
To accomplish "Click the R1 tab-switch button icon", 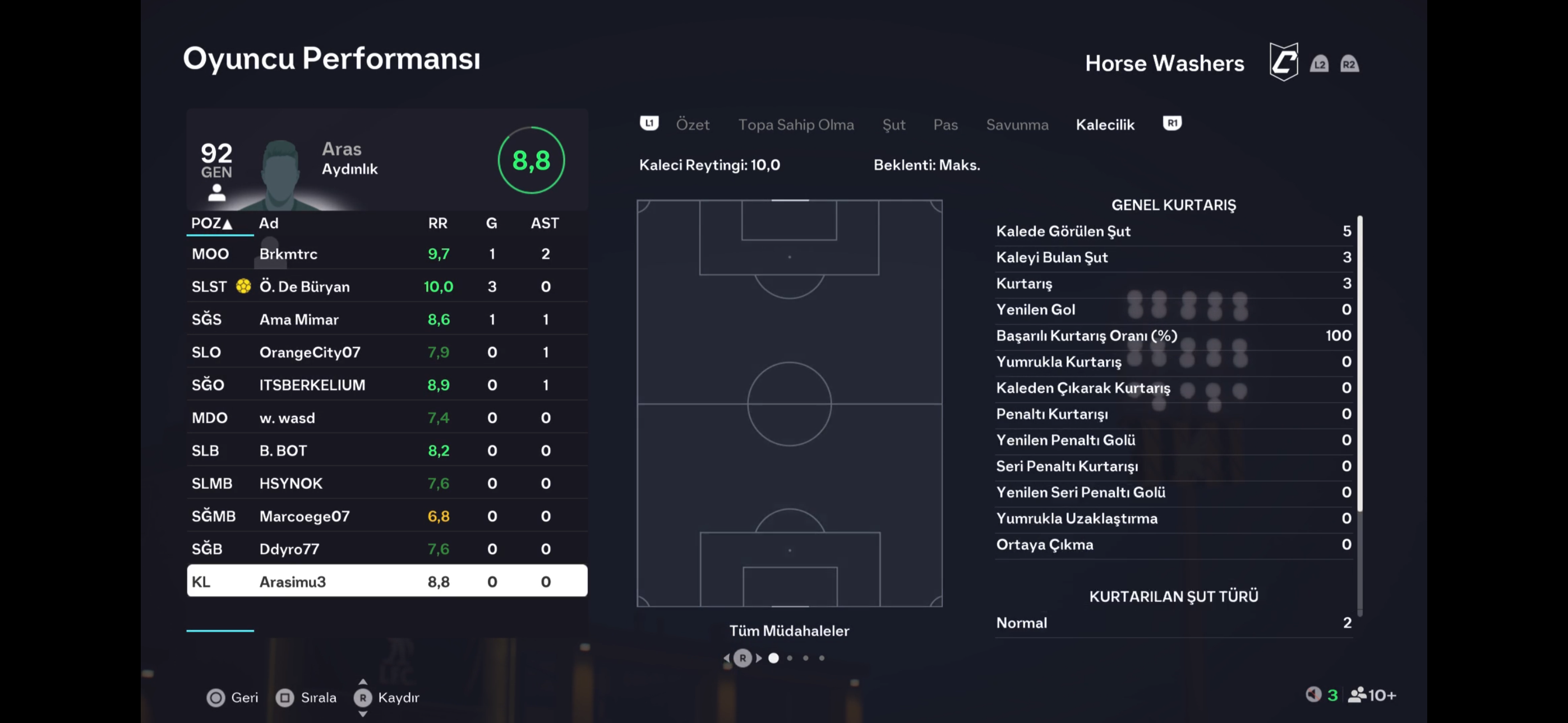I will (1172, 123).
